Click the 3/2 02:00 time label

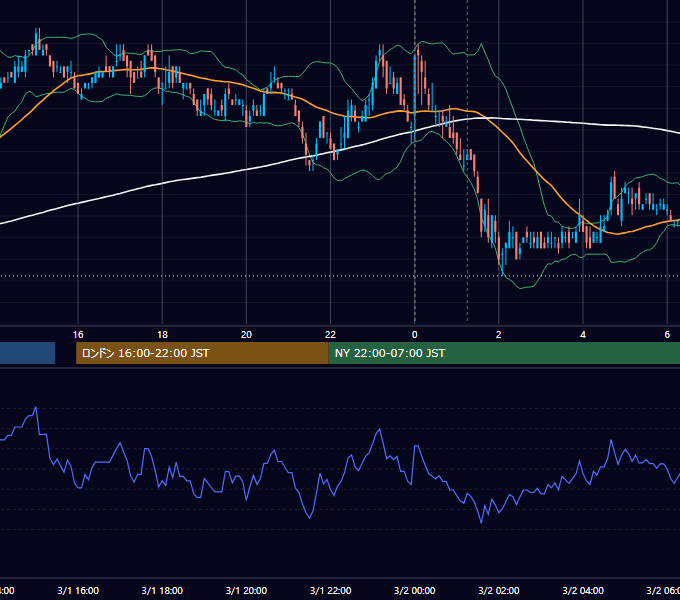click(x=499, y=590)
